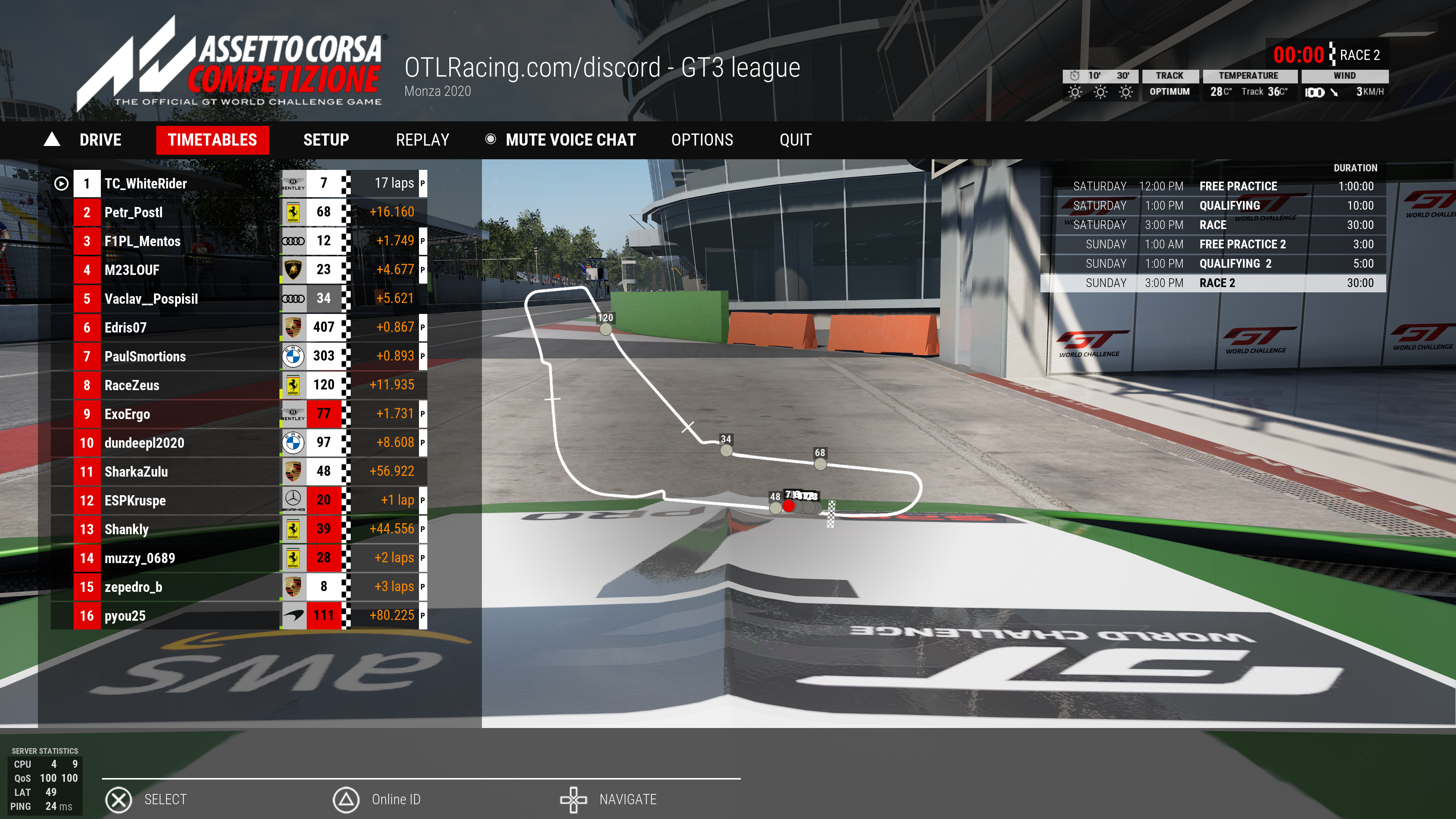
Task: Click the Lamborghini logo for car 23
Action: [293, 270]
